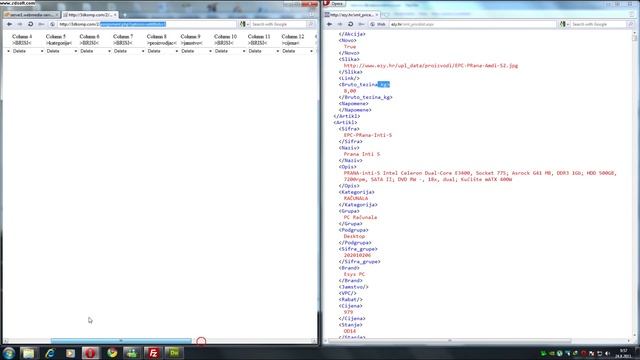Image resolution: width=640 pixels, height=360 pixels.
Task: Go forward in the left browser window
Action: tap(20, 24)
